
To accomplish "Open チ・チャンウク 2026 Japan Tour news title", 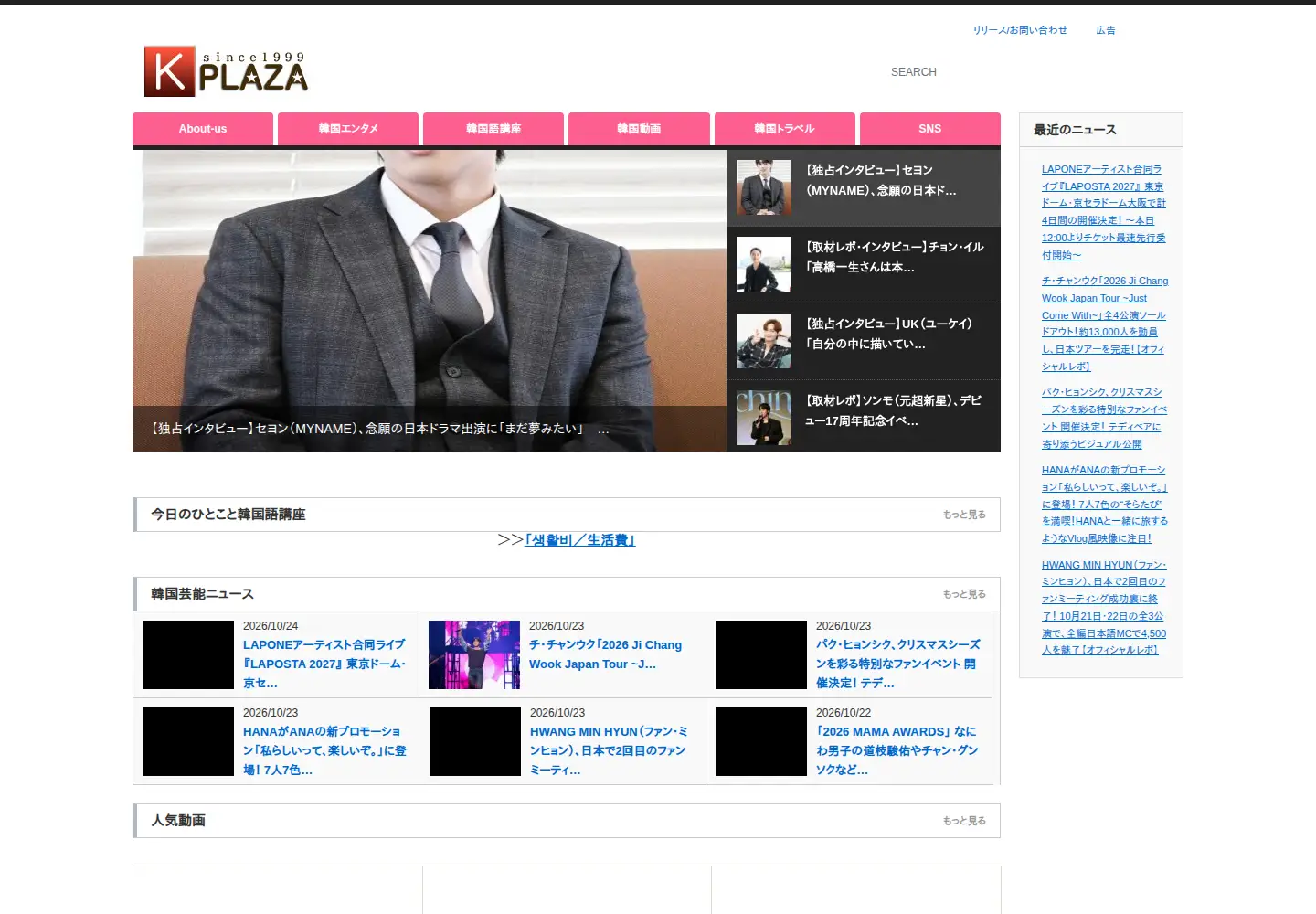I will click(x=605, y=654).
